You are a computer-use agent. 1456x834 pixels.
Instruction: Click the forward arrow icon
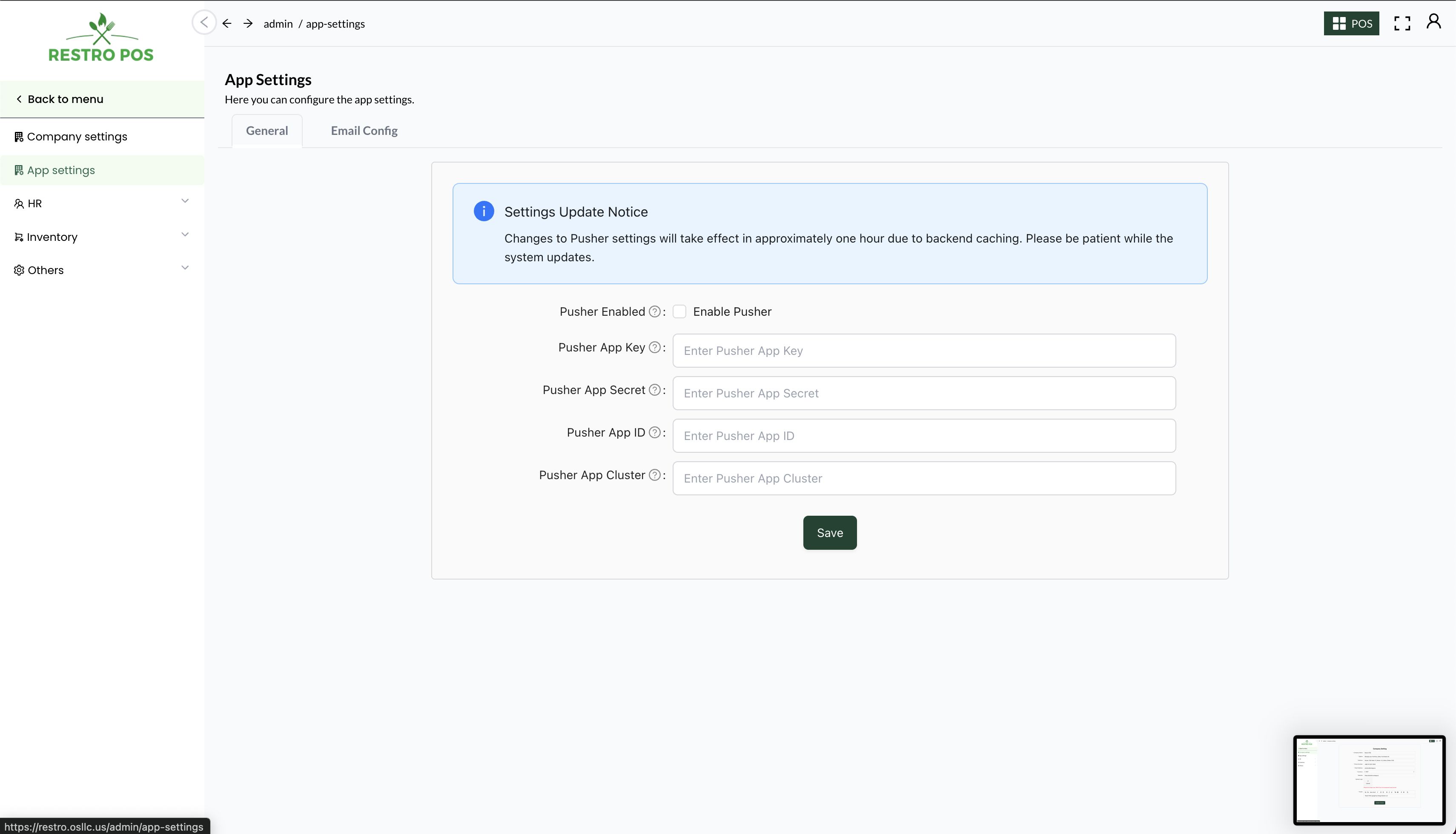coord(248,23)
